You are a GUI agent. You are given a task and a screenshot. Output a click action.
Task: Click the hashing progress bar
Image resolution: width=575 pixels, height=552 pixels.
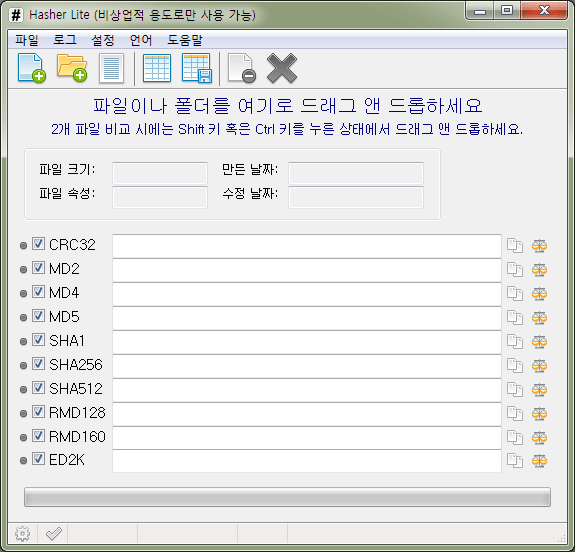pyautogui.click(x=288, y=497)
